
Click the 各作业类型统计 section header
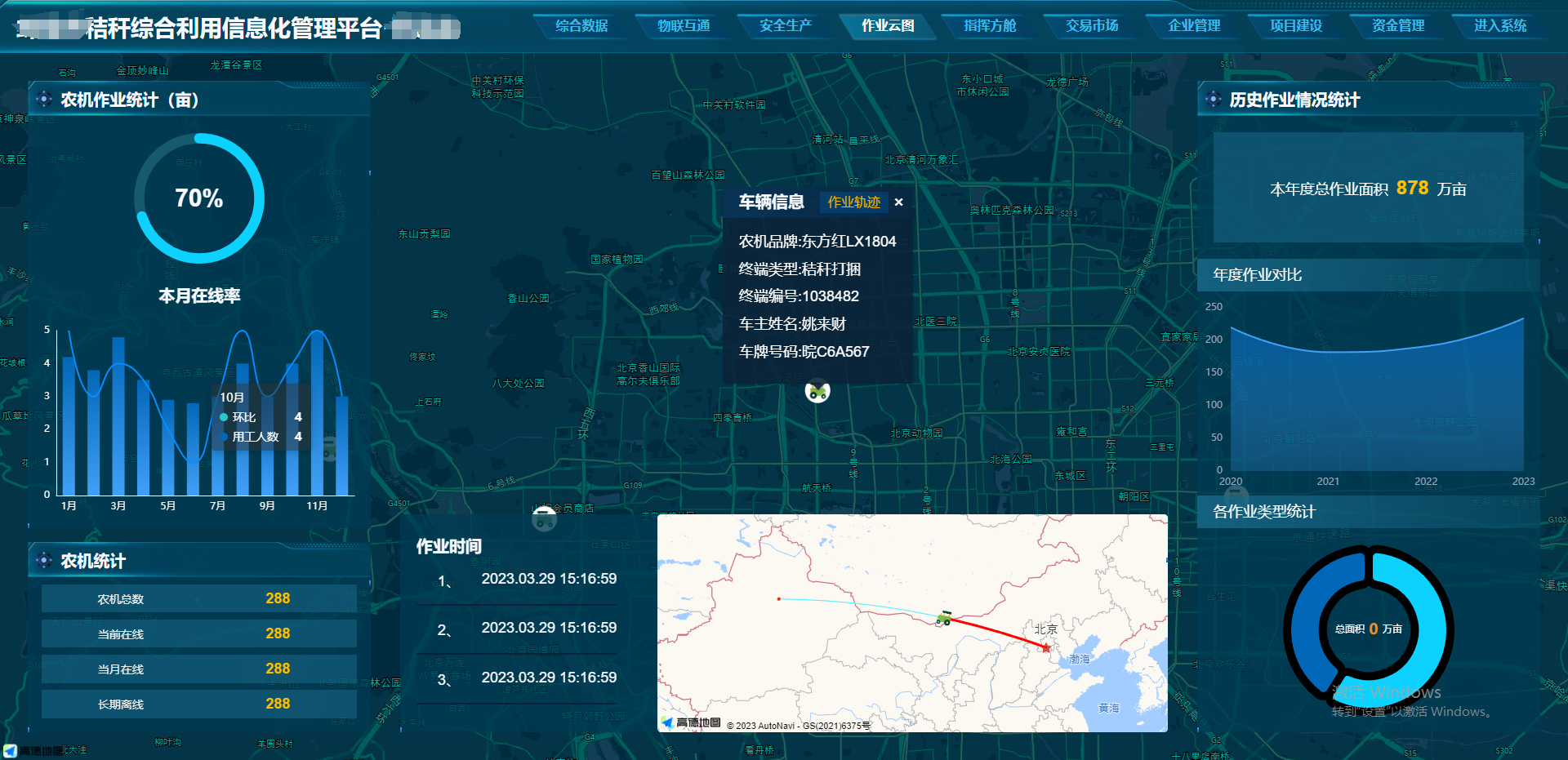[x=1369, y=512]
